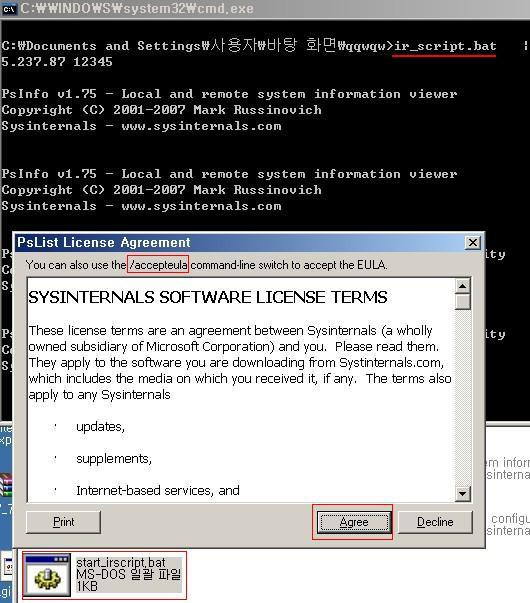Click 'Internet-based services, and' bullet item
The image size is (530, 603).
tap(158, 490)
